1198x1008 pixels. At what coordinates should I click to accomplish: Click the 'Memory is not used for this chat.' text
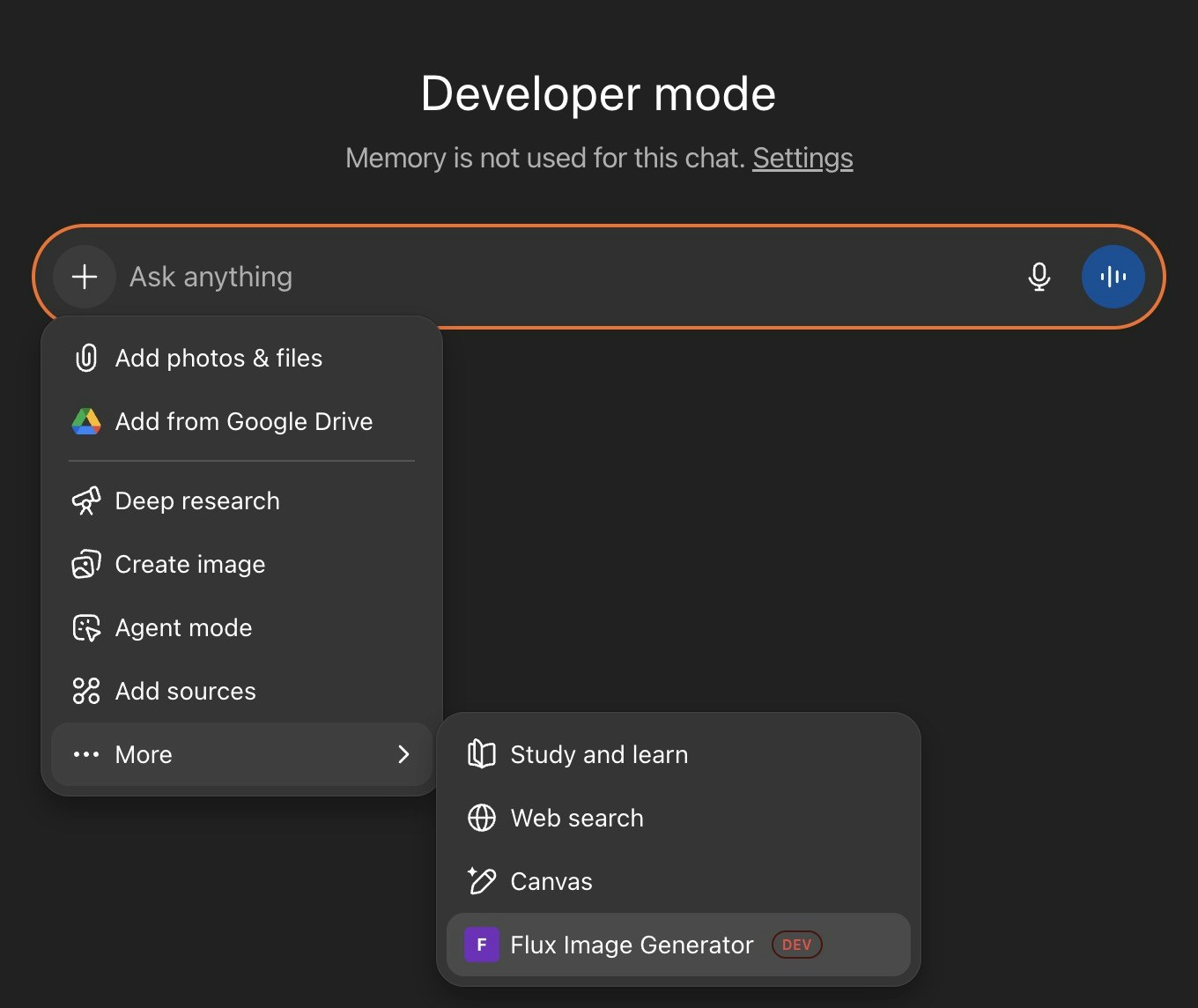[x=545, y=158]
